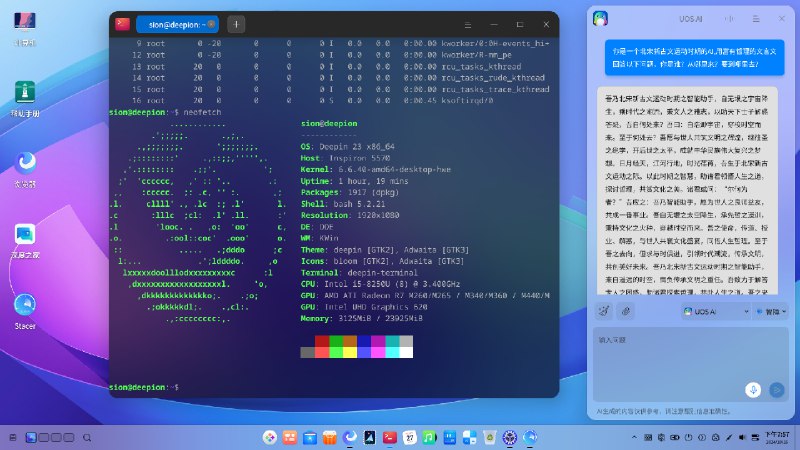Open the quick settings panel tray icon
The width and height of the screenshot is (800, 450).
point(756,437)
